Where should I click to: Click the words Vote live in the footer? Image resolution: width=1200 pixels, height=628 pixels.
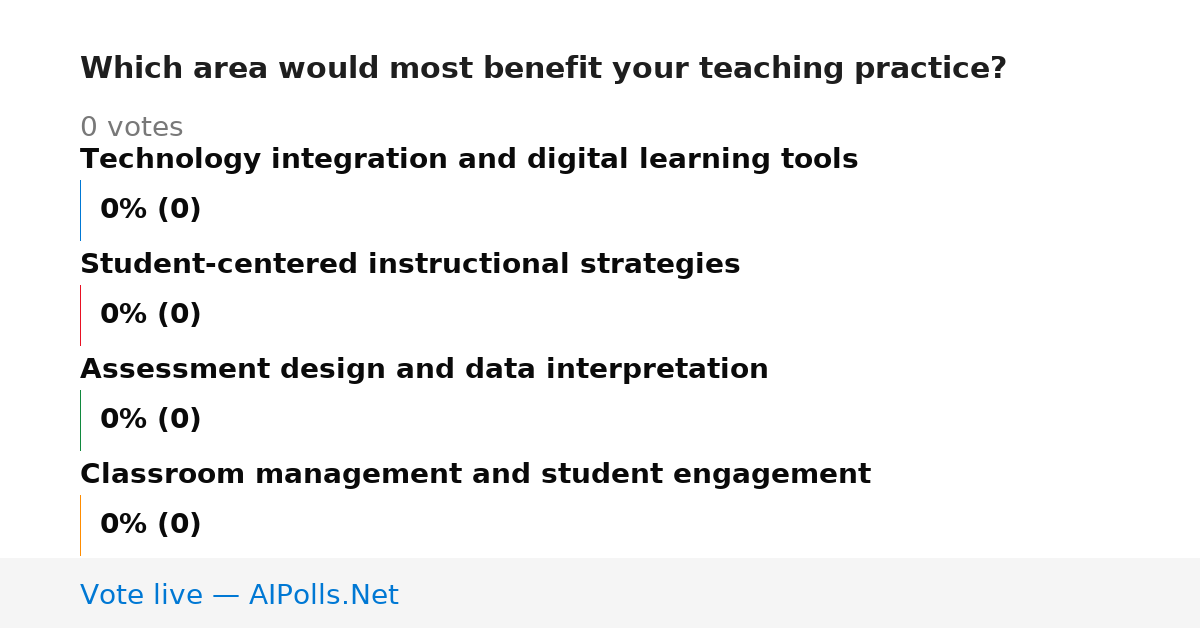pos(141,596)
